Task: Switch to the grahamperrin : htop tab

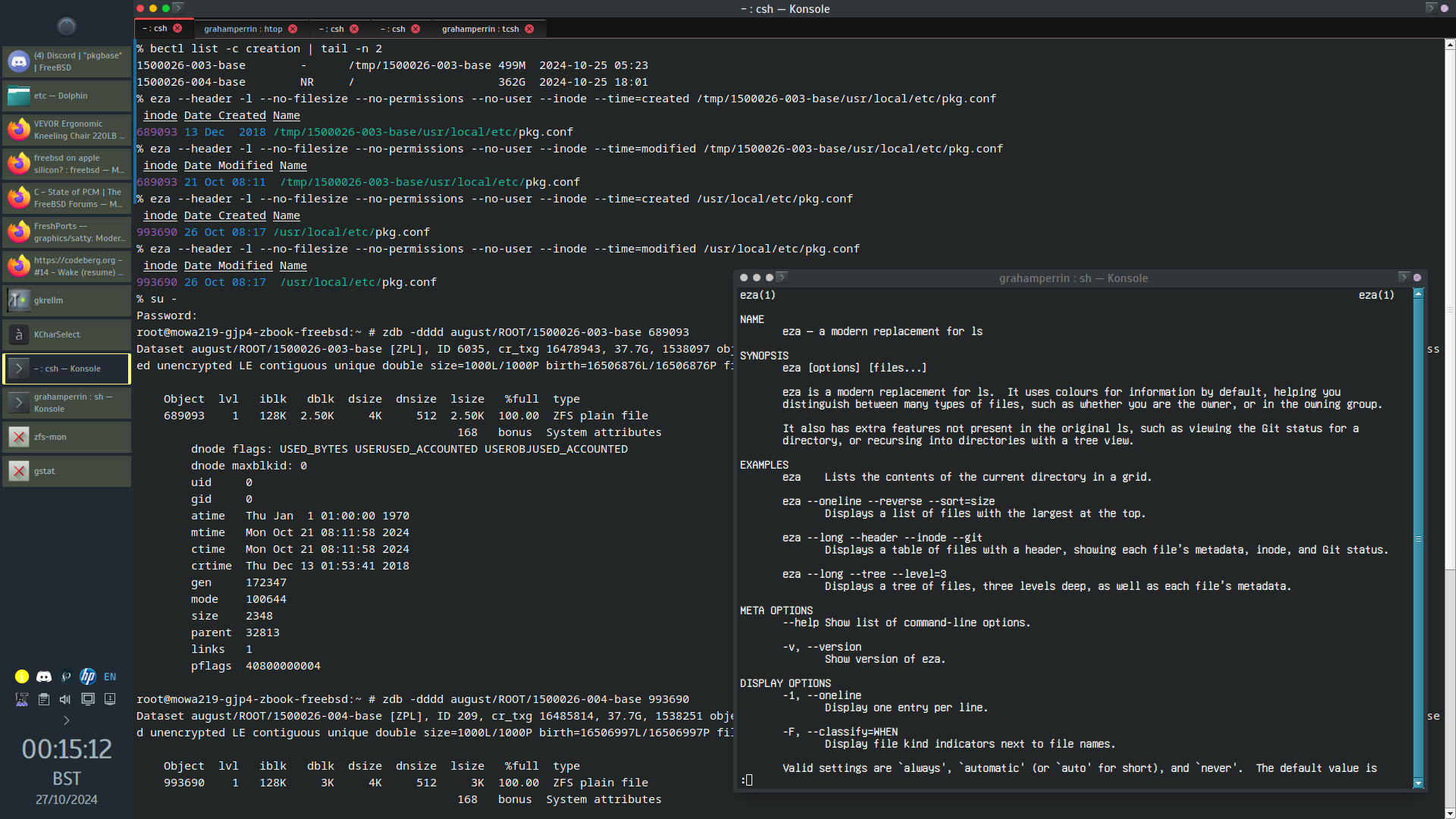Action: coord(243,29)
